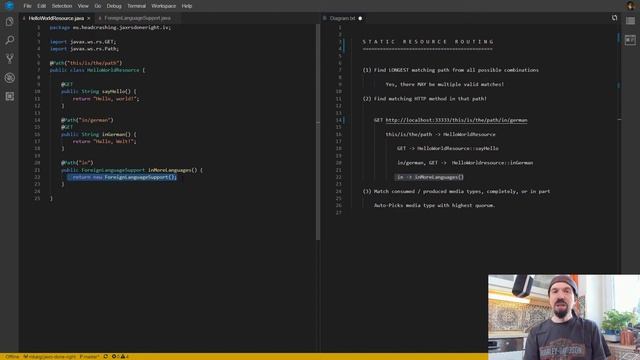Open the Terminal menu

coord(136,6)
